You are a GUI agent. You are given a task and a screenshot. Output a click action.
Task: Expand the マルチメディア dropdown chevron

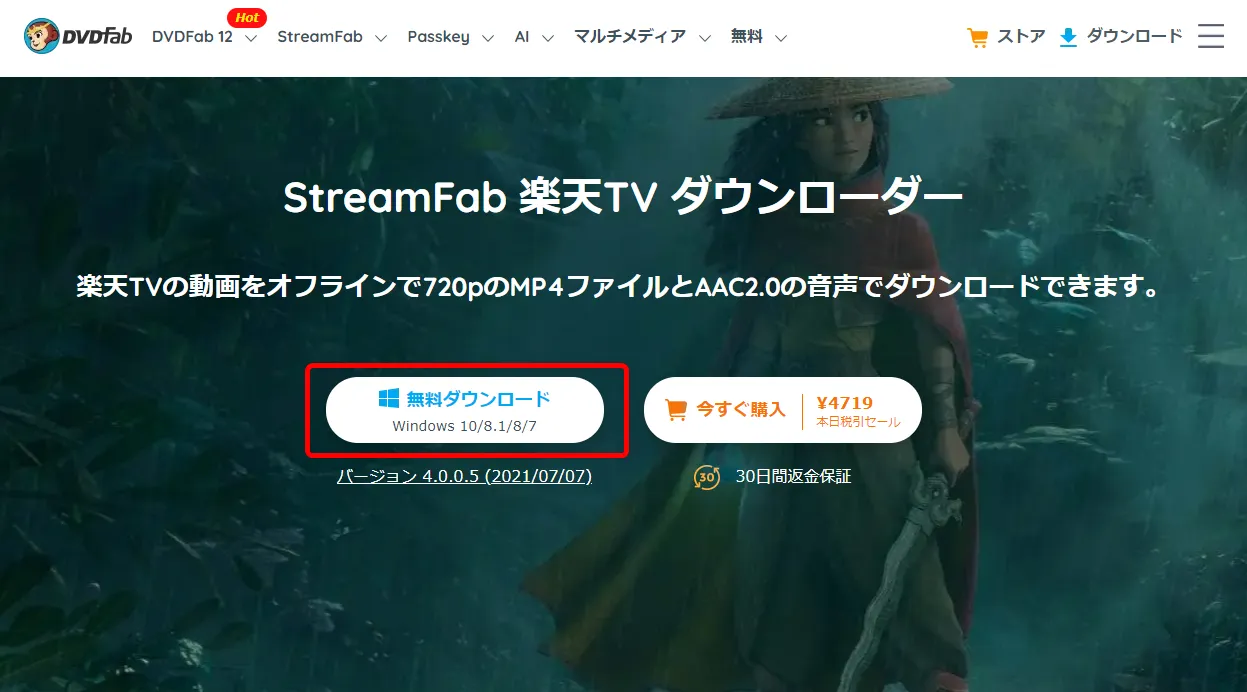pos(705,38)
